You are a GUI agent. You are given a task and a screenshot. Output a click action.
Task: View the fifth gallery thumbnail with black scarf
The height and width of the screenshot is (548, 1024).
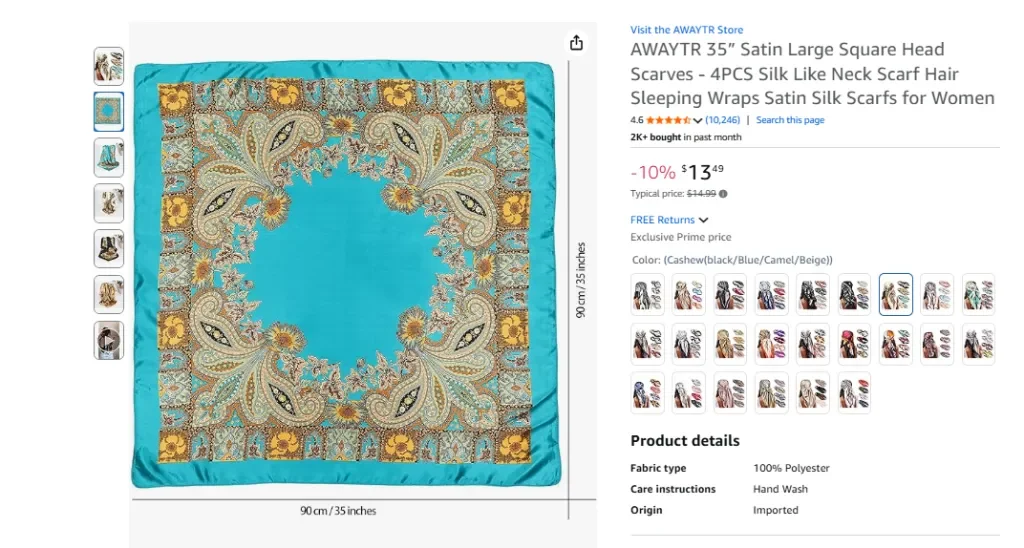click(x=109, y=249)
